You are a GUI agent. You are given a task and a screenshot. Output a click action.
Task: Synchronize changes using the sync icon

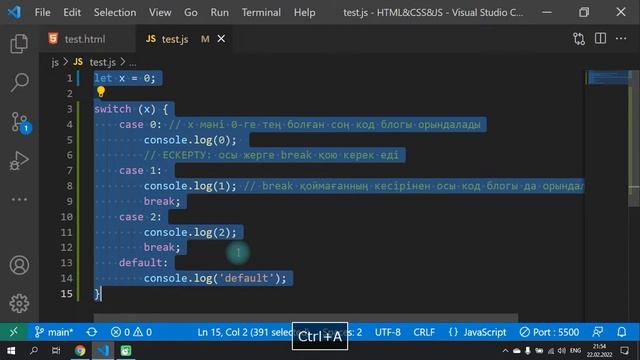pyautogui.click(x=92, y=332)
